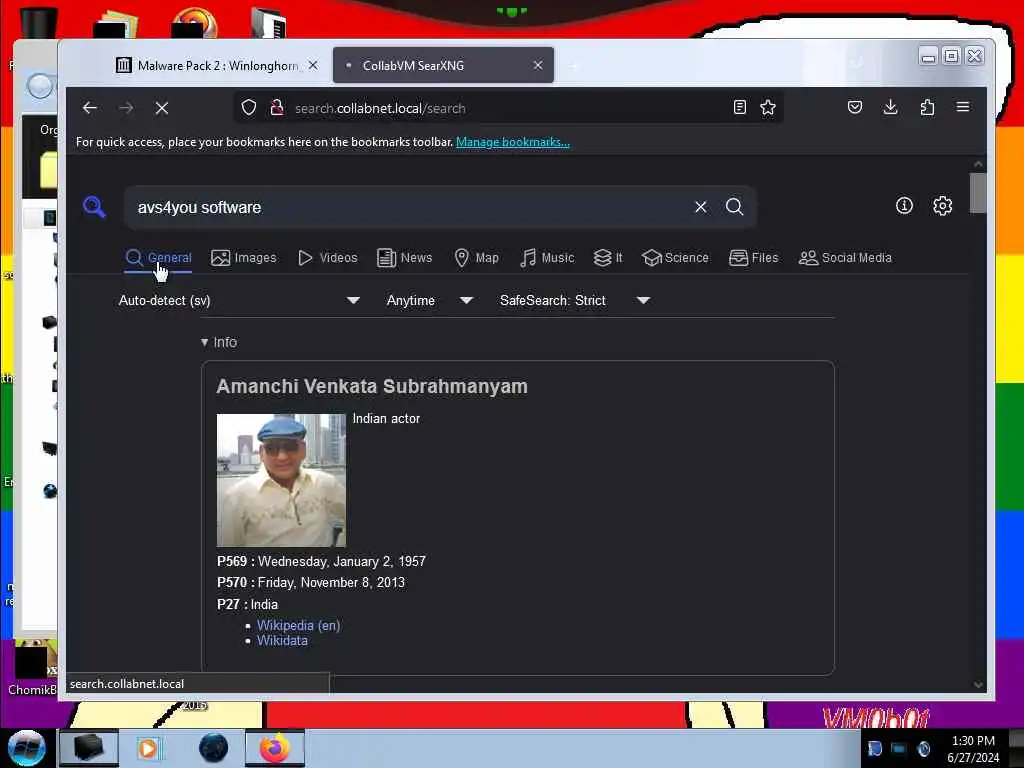Open the downloads panel icon
Image resolution: width=1024 pixels, height=768 pixels.
pos(890,107)
